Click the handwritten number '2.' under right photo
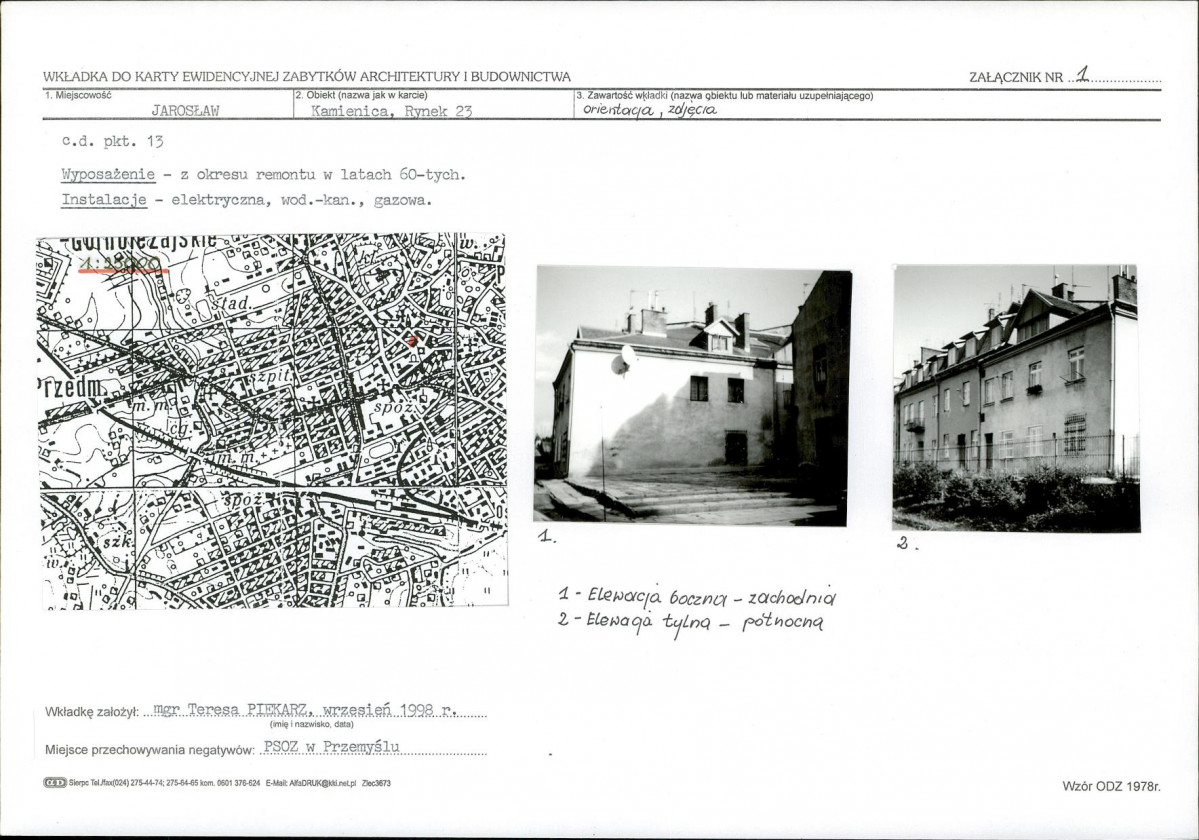 pos(907,544)
